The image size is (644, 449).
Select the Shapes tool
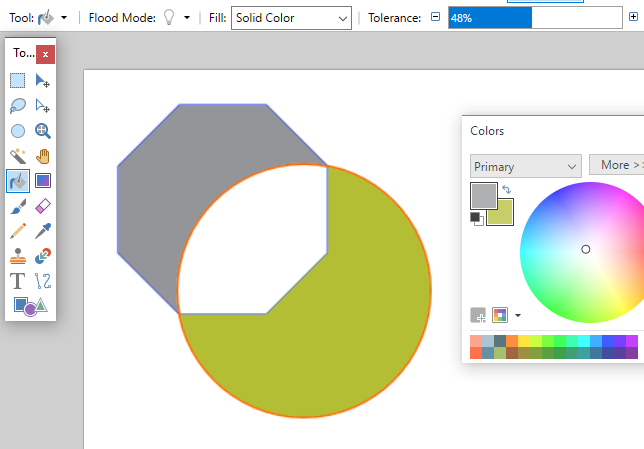30,306
